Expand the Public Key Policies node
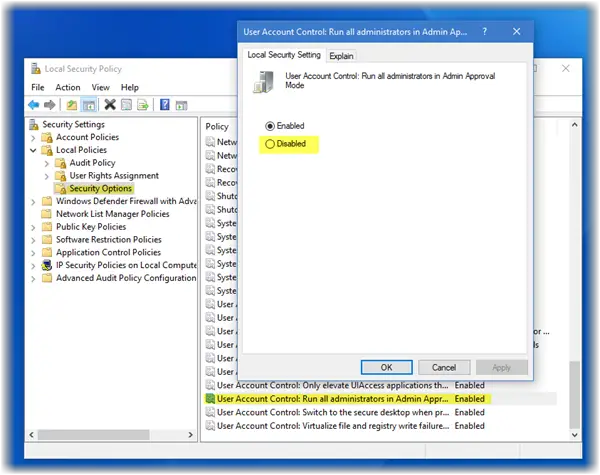Screen dimensions: 600x475 (33, 228)
